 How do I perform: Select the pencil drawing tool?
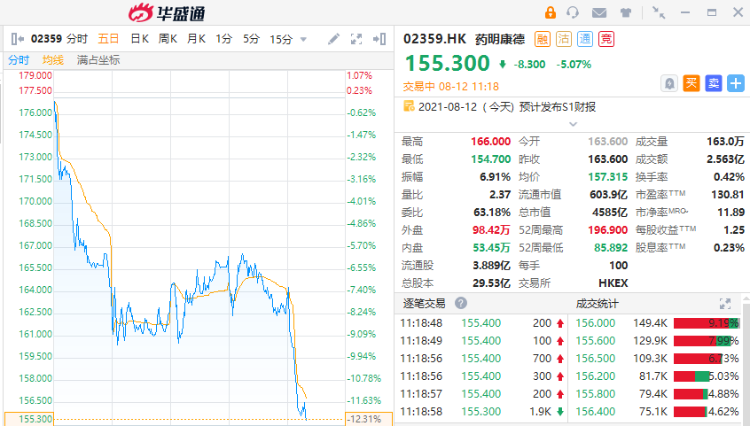(x=333, y=39)
